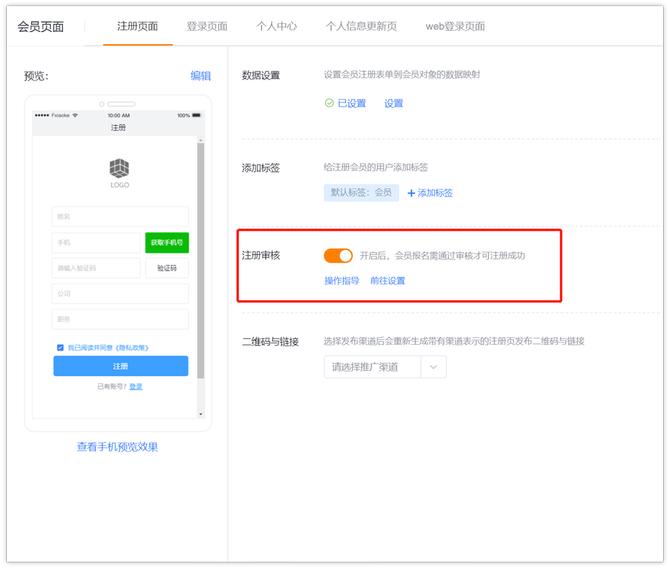Click the 编辑 link above preview
This screenshot has width=670, height=569.
point(200,76)
